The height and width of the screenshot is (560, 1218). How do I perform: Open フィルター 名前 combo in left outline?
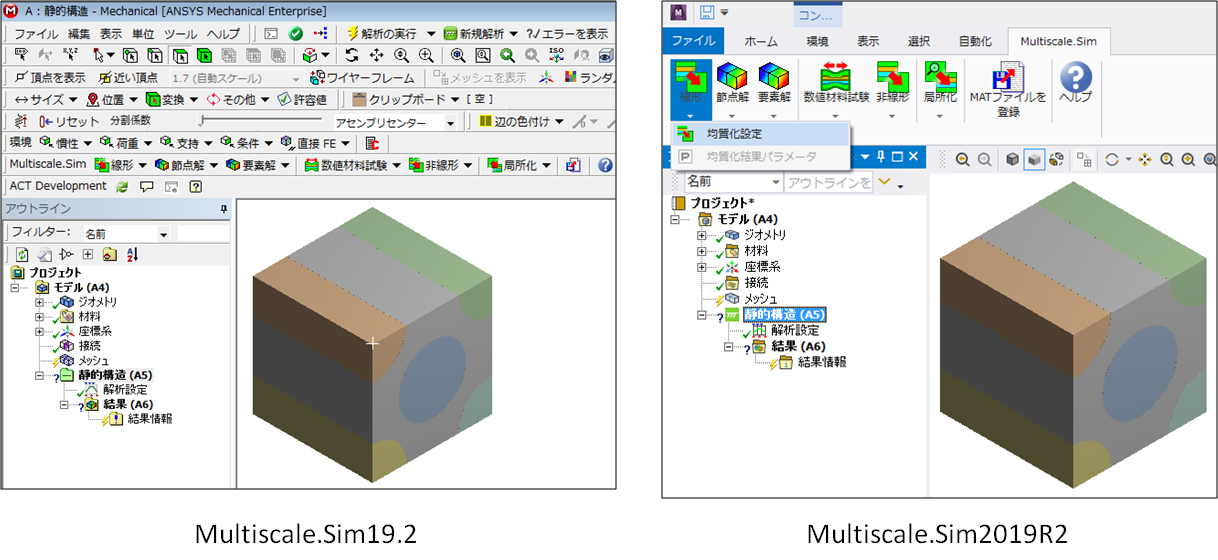pos(125,233)
